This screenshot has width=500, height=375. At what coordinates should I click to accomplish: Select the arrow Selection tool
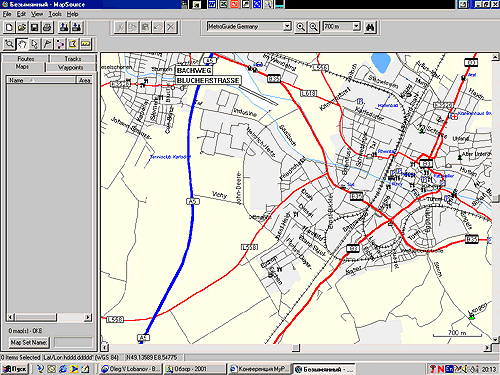[35, 44]
